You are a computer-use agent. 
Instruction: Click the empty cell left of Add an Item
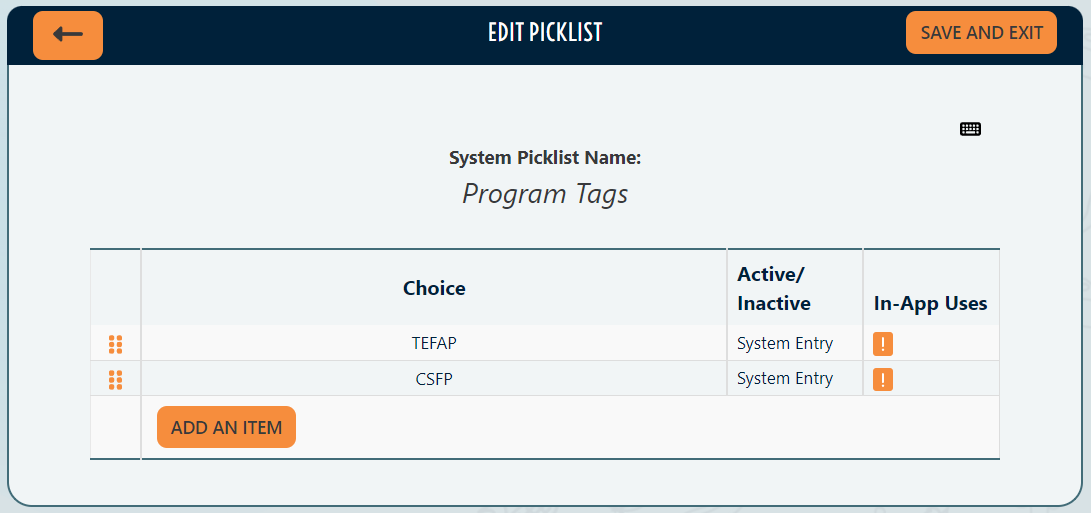(115, 427)
